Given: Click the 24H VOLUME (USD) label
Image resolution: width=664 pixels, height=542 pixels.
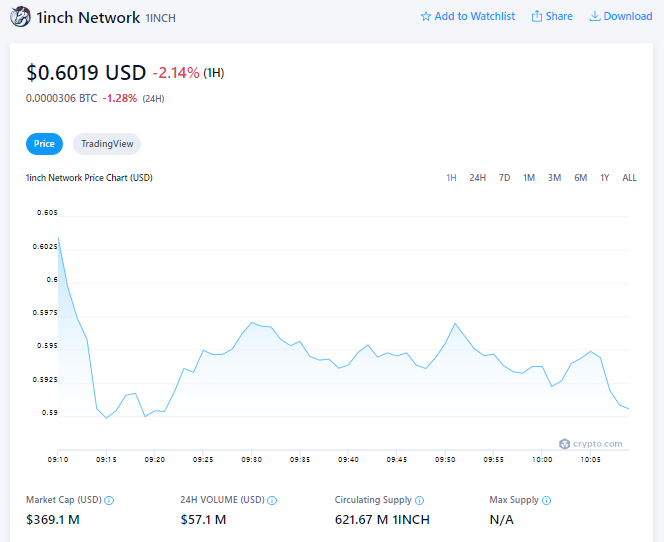Looking at the screenshot, I should (223, 500).
